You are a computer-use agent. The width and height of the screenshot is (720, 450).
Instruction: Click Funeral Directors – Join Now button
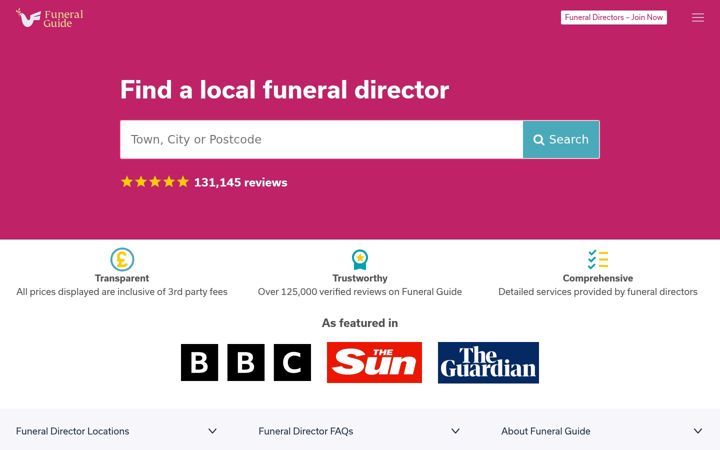[x=613, y=17]
